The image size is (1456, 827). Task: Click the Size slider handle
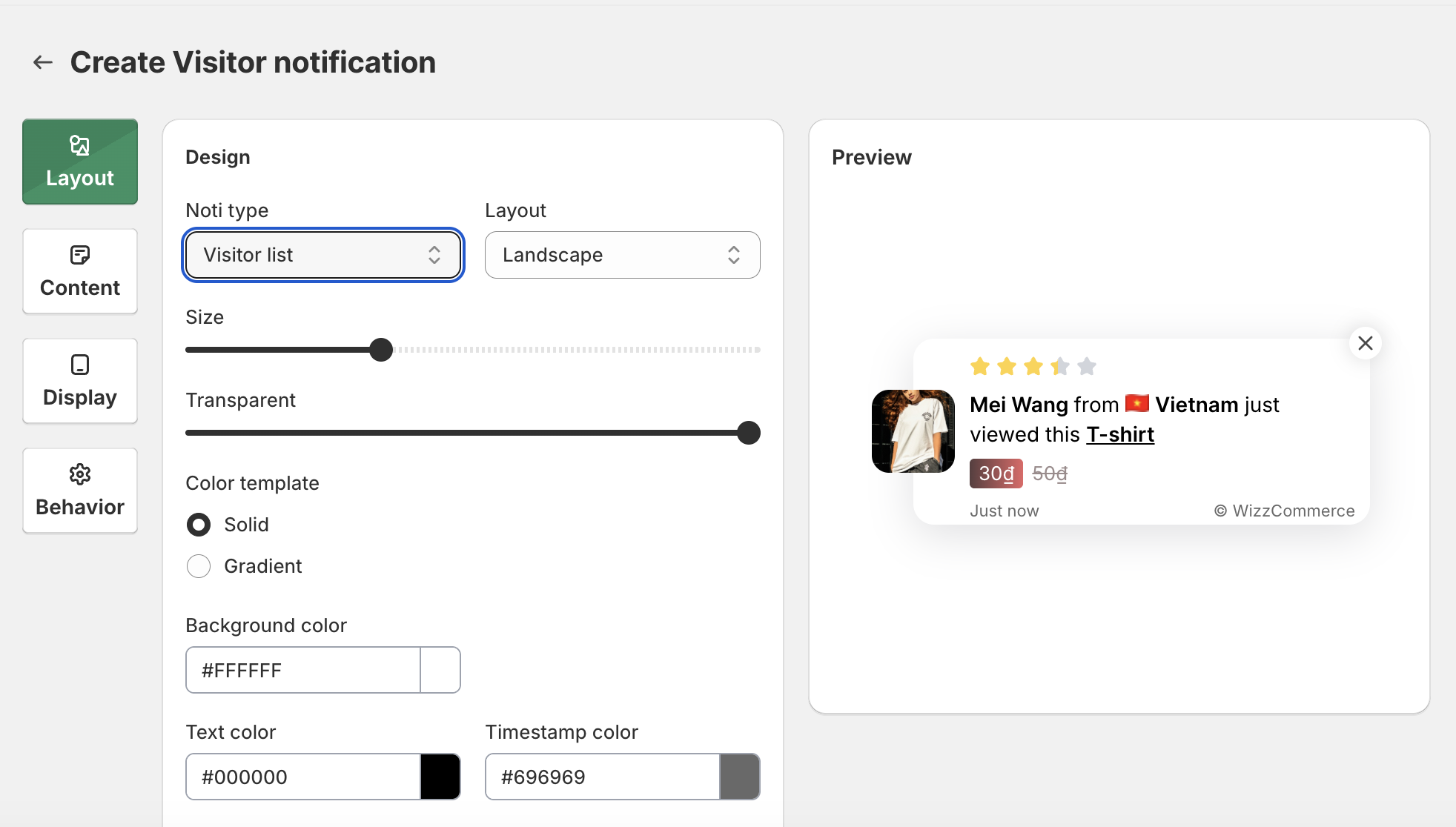381,350
